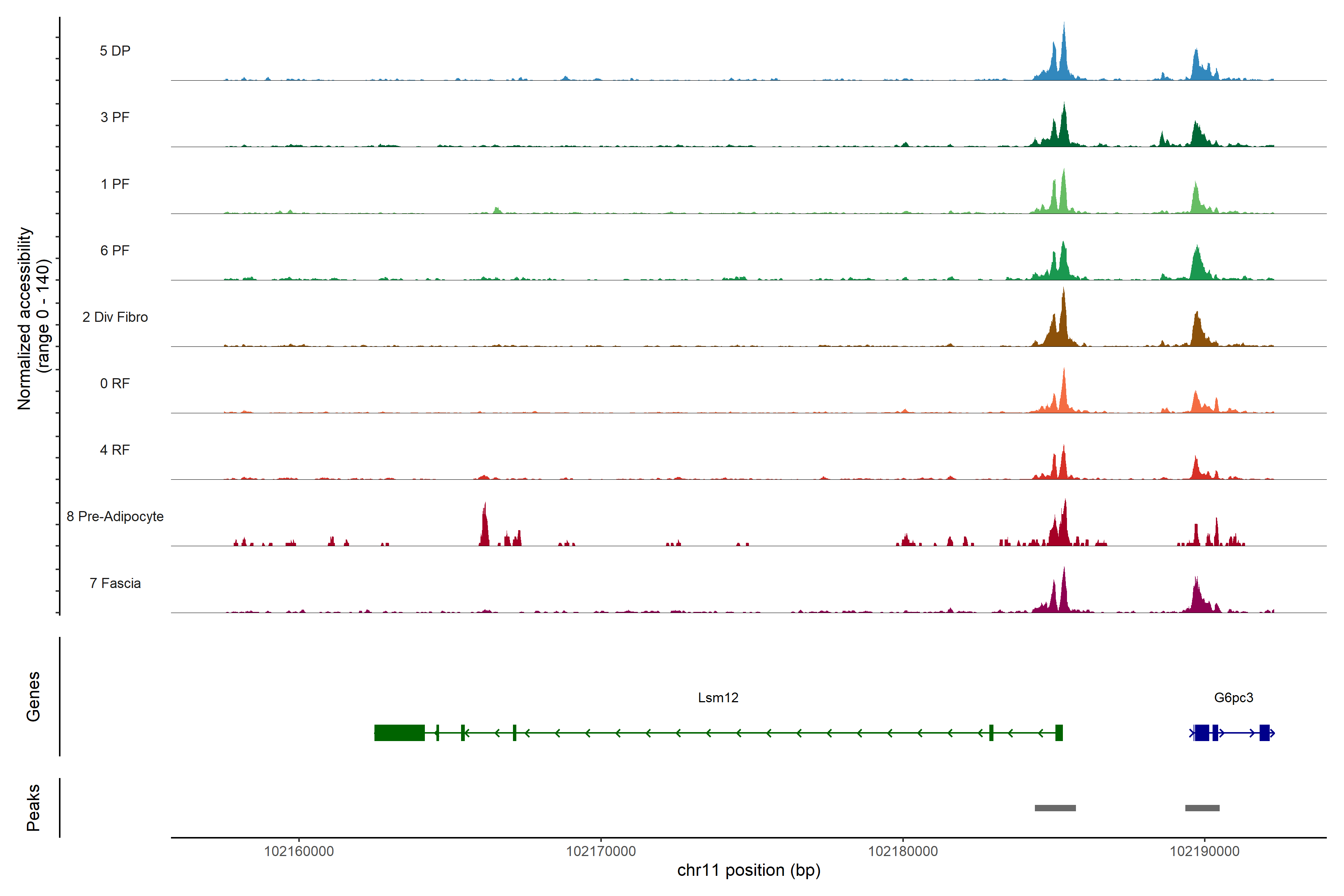Click the 2 Div Fibro track label
Viewport: 1344px width, 896px height.
[x=115, y=317]
